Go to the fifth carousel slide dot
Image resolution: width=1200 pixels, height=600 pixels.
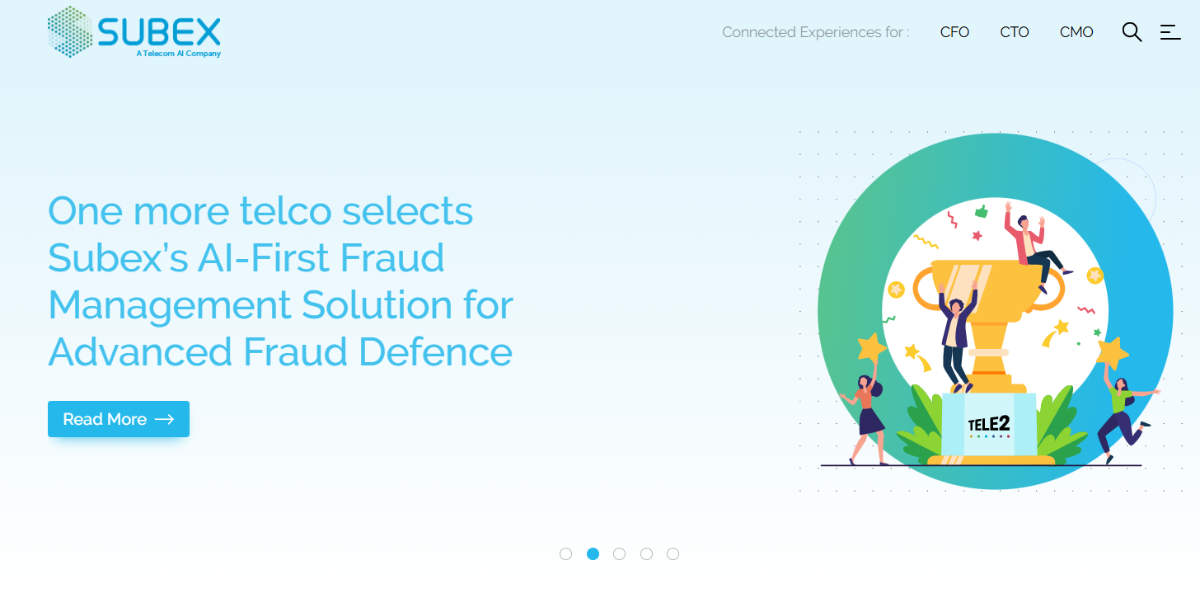[x=673, y=554]
